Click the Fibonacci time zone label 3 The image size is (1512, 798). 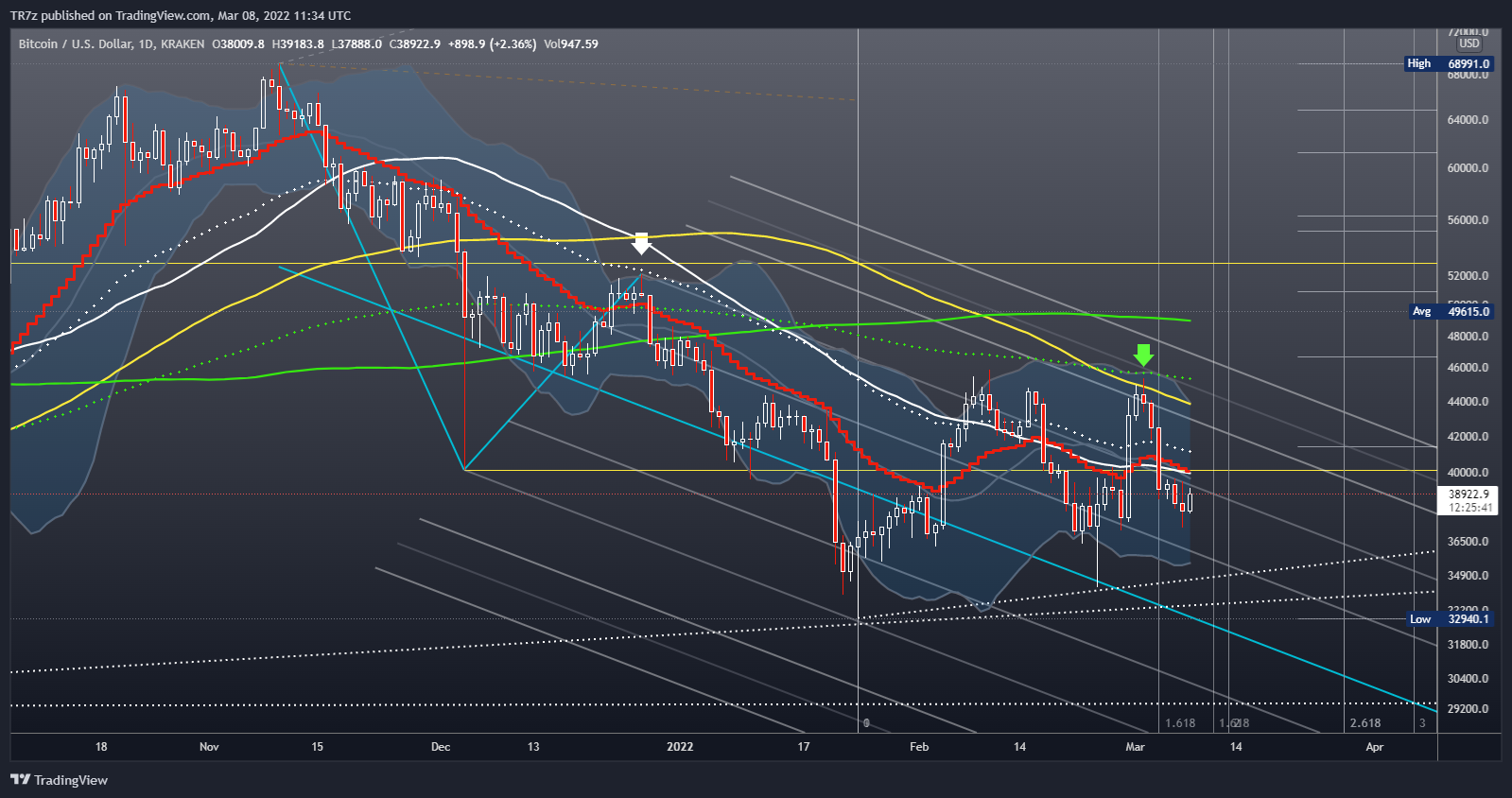[1422, 723]
